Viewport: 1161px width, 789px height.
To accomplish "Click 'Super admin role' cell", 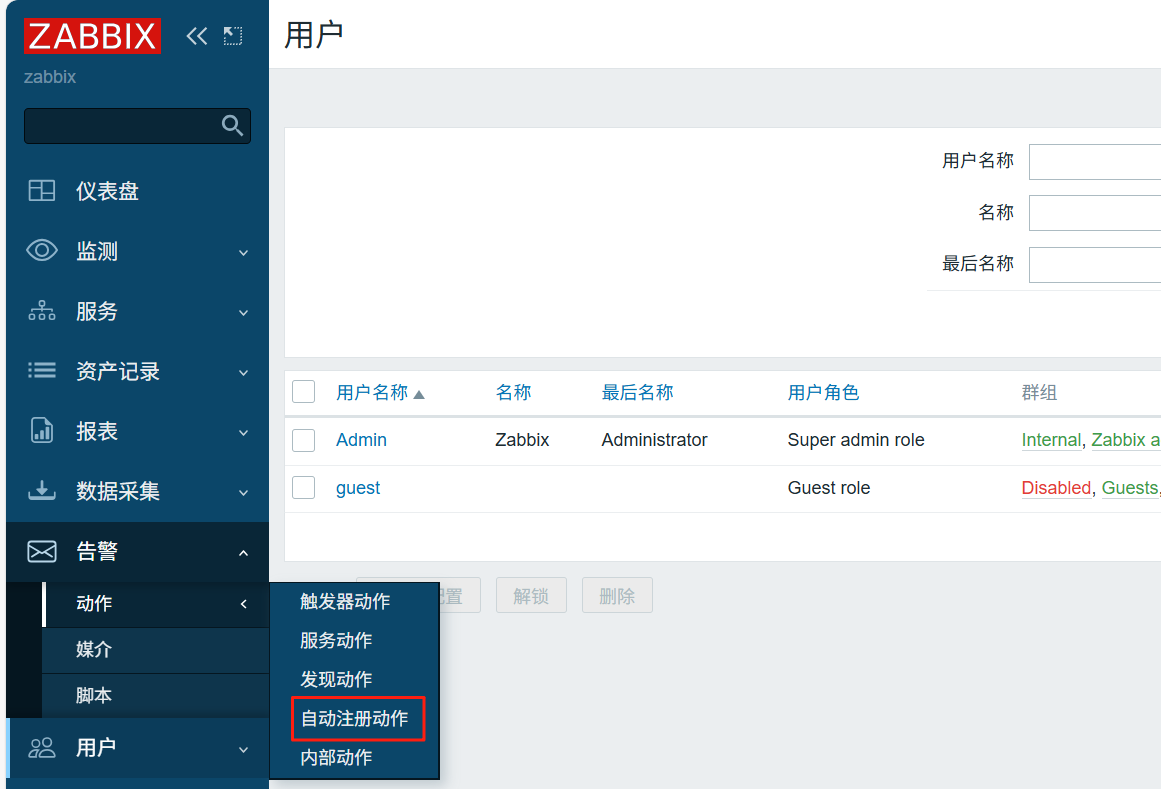I will [x=856, y=440].
